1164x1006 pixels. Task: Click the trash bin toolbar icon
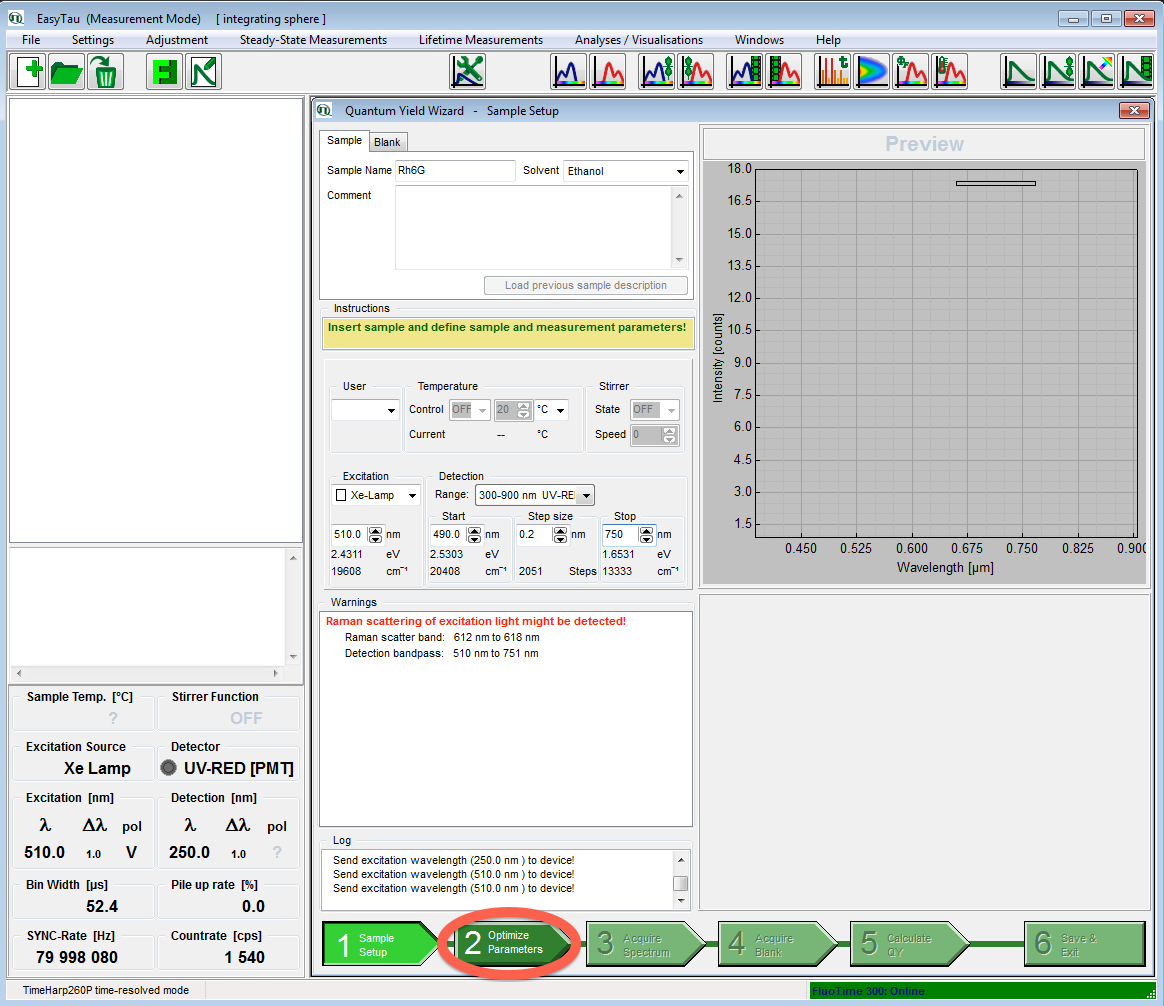pyautogui.click(x=104, y=72)
